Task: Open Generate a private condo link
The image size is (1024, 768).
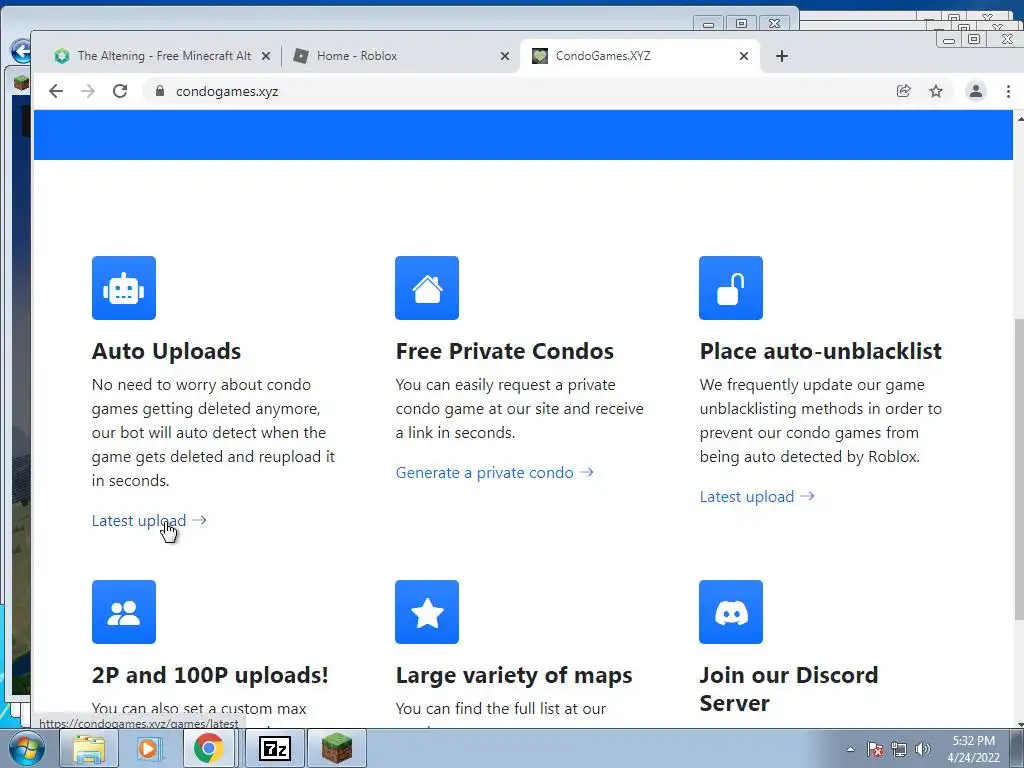Action: coord(494,472)
